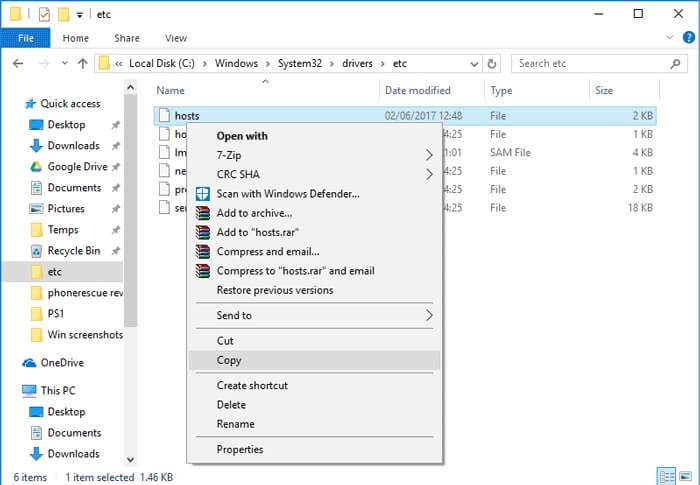Switch to large icons view button

click(x=684, y=475)
